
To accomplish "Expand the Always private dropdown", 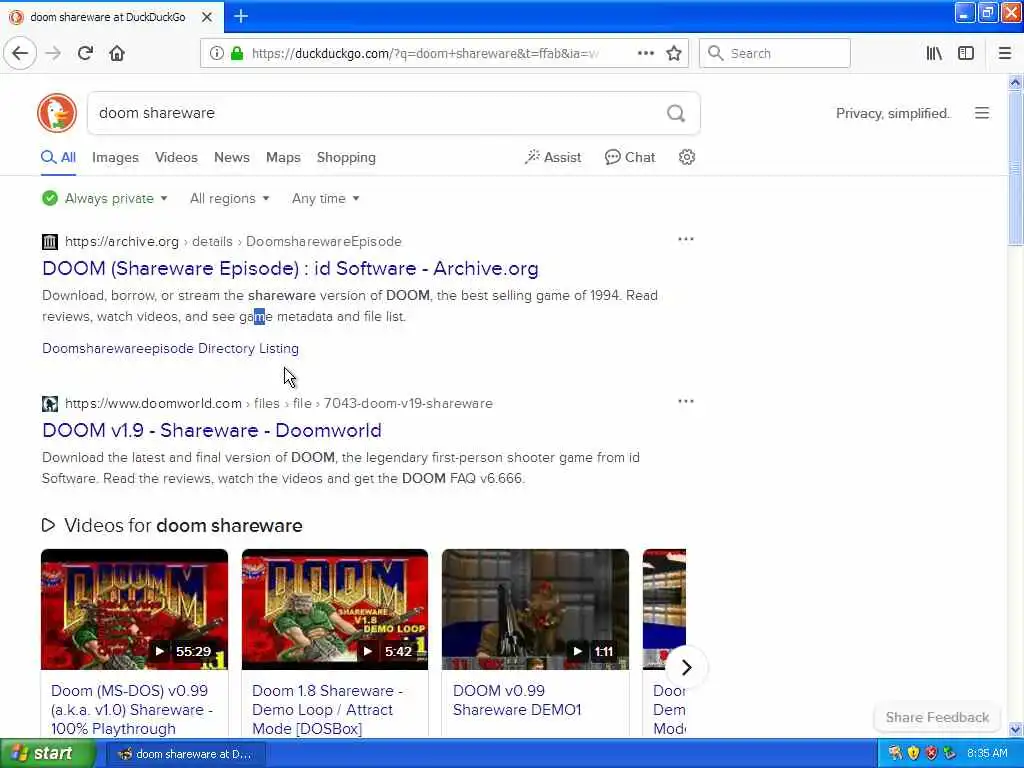I will (105, 199).
